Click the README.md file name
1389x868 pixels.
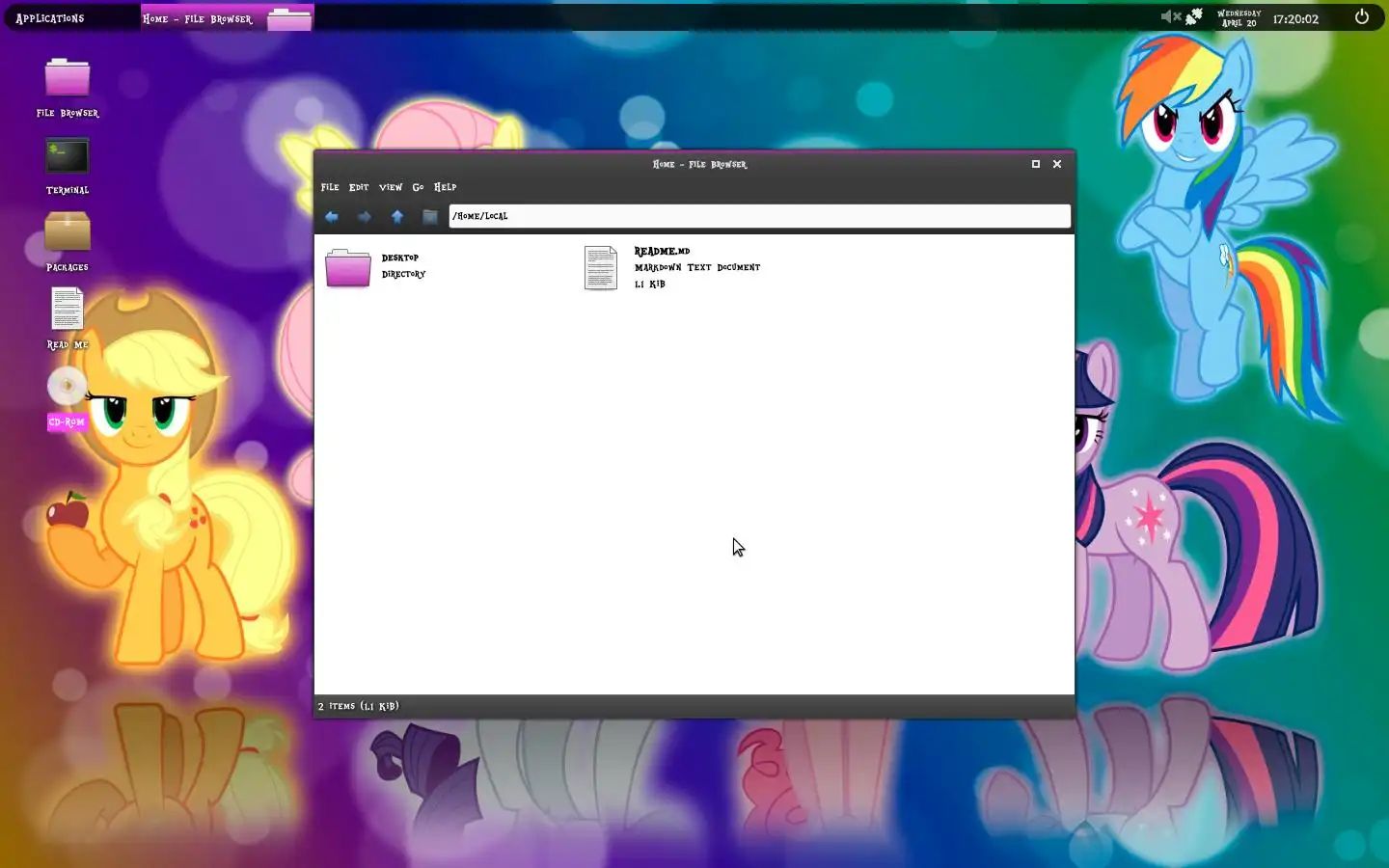pyautogui.click(x=662, y=252)
